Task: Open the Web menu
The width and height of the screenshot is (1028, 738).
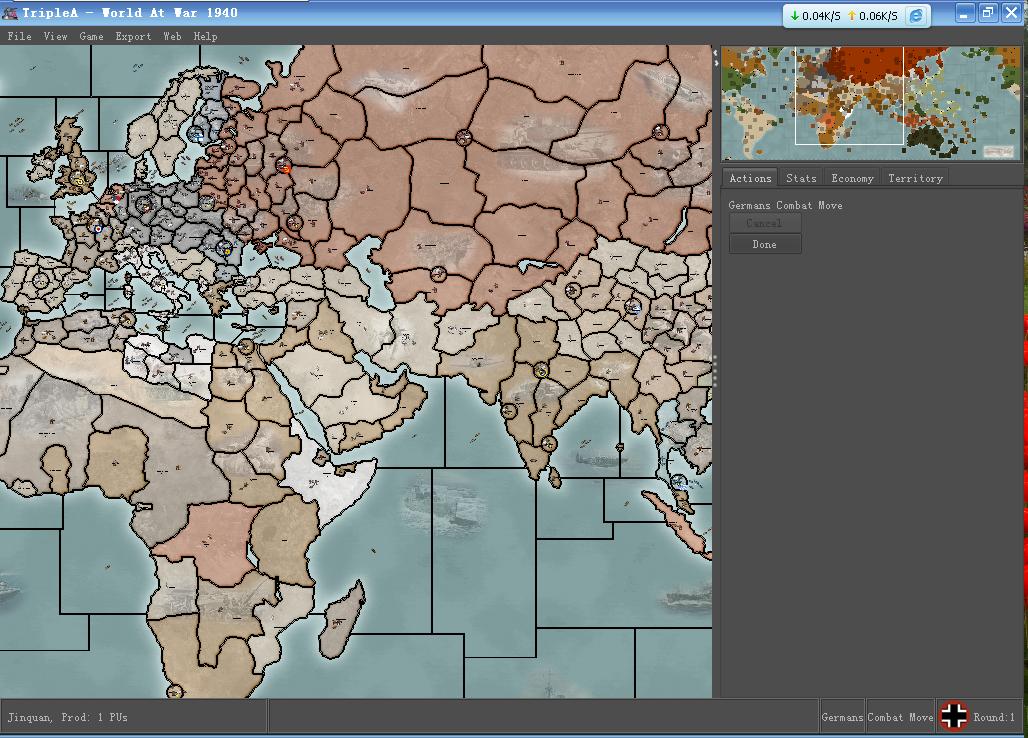Action: click(x=172, y=37)
